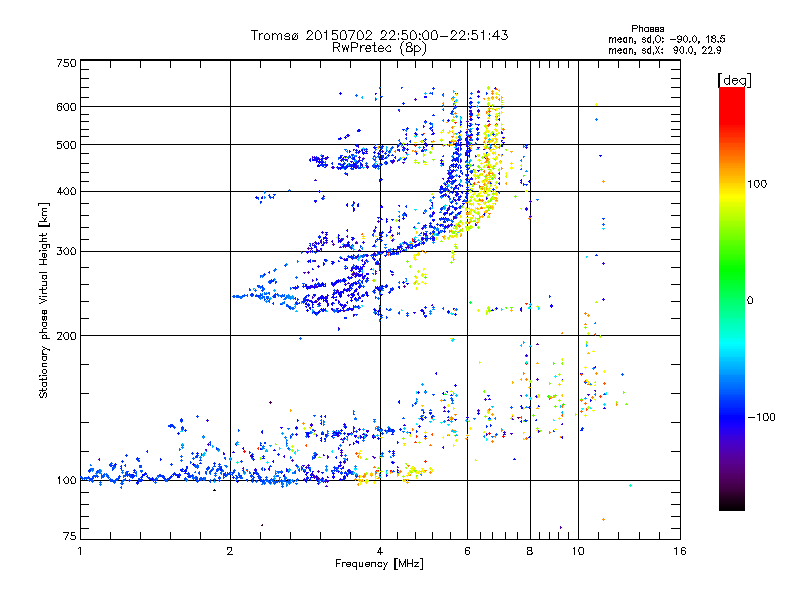Click the x-axis tick label "10"

[578, 551]
